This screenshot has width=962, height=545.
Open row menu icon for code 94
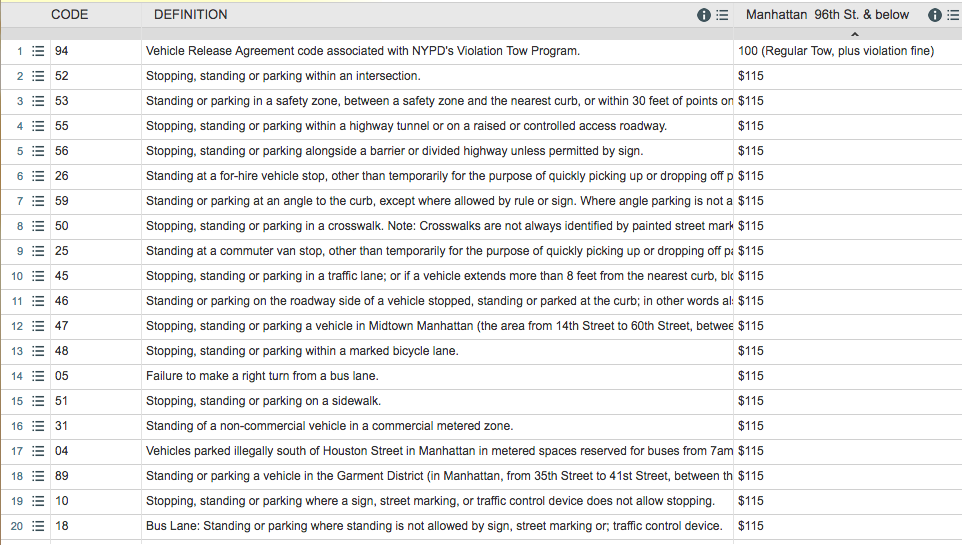point(38,52)
